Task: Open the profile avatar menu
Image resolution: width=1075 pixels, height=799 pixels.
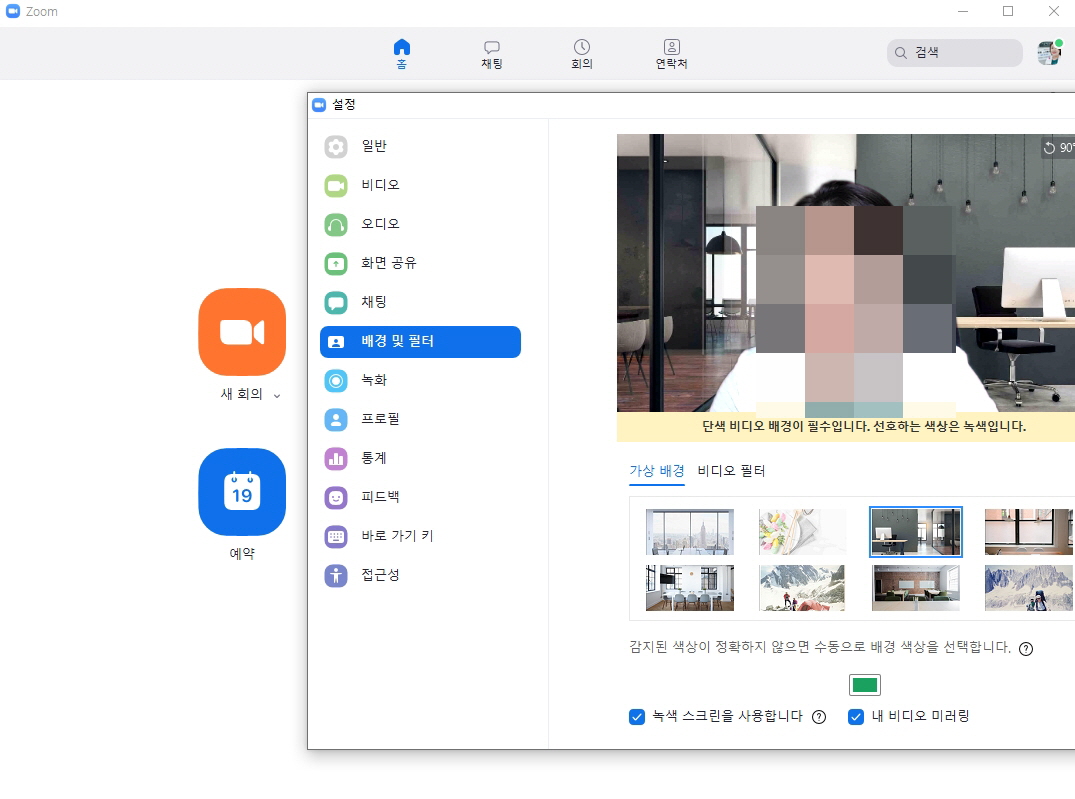Action: (x=1049, y=53)
